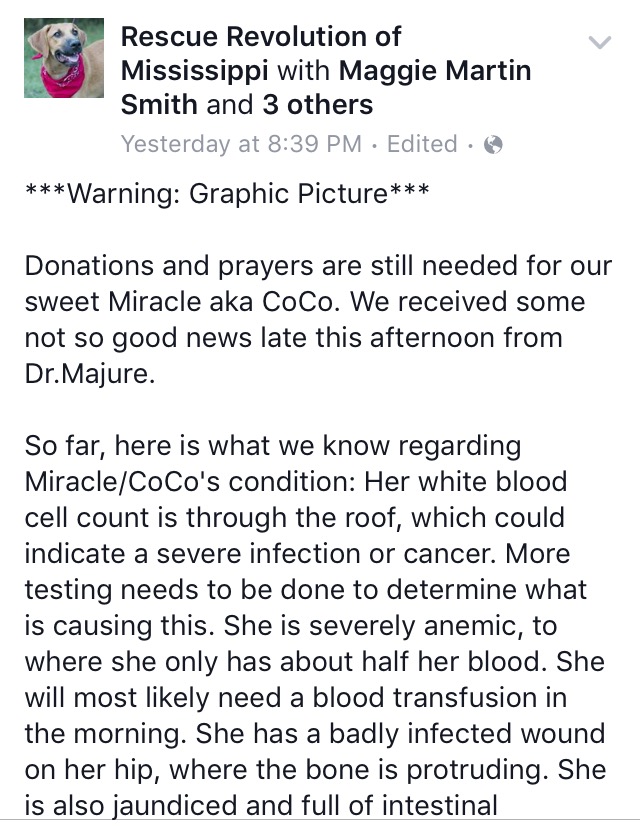Show the "3 others" tagged people
The height and width of the screenshot is (826, 640).
pyautogui.click(x=317, y=104)
